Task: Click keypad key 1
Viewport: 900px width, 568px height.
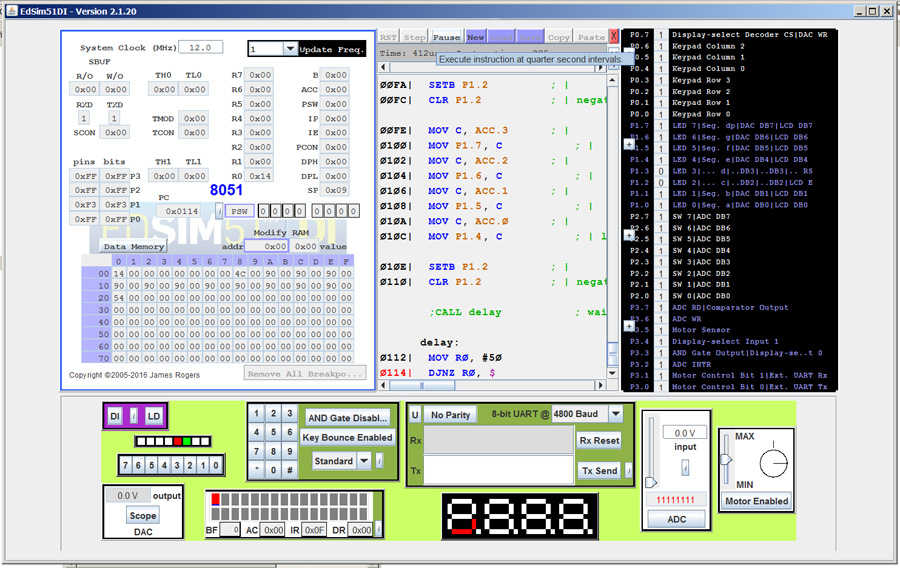Action: click(257, 413)
